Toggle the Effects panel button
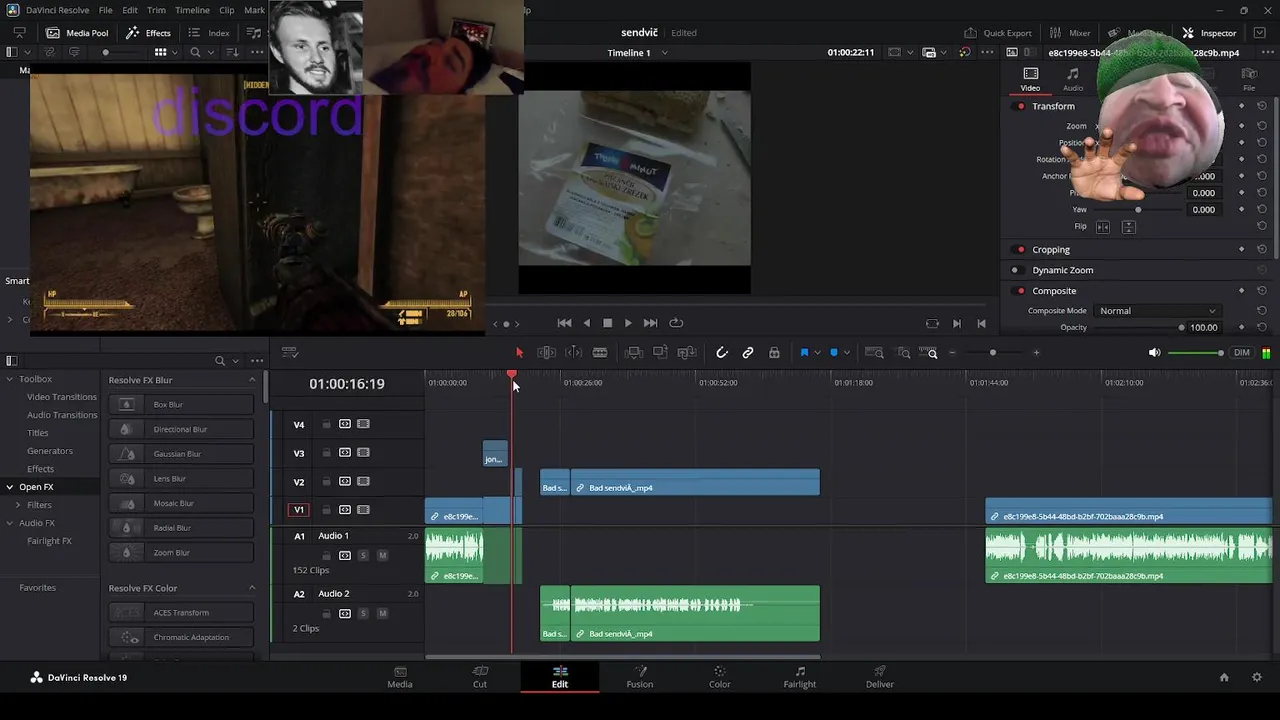The height and width of the screenshot is (720, 1280). (x=149, y=33)
